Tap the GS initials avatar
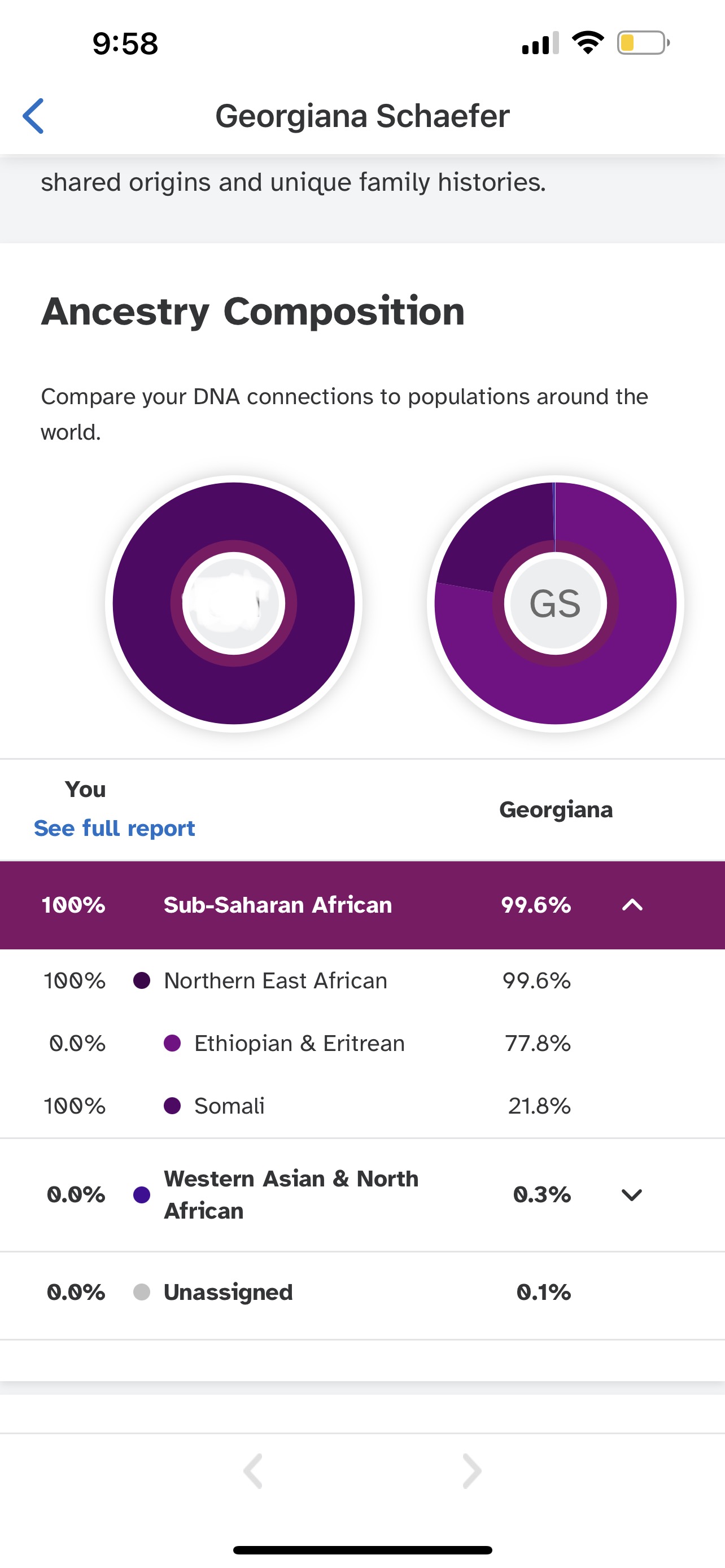The width and height of the screenshot is (725, 1568). point(555,603)
